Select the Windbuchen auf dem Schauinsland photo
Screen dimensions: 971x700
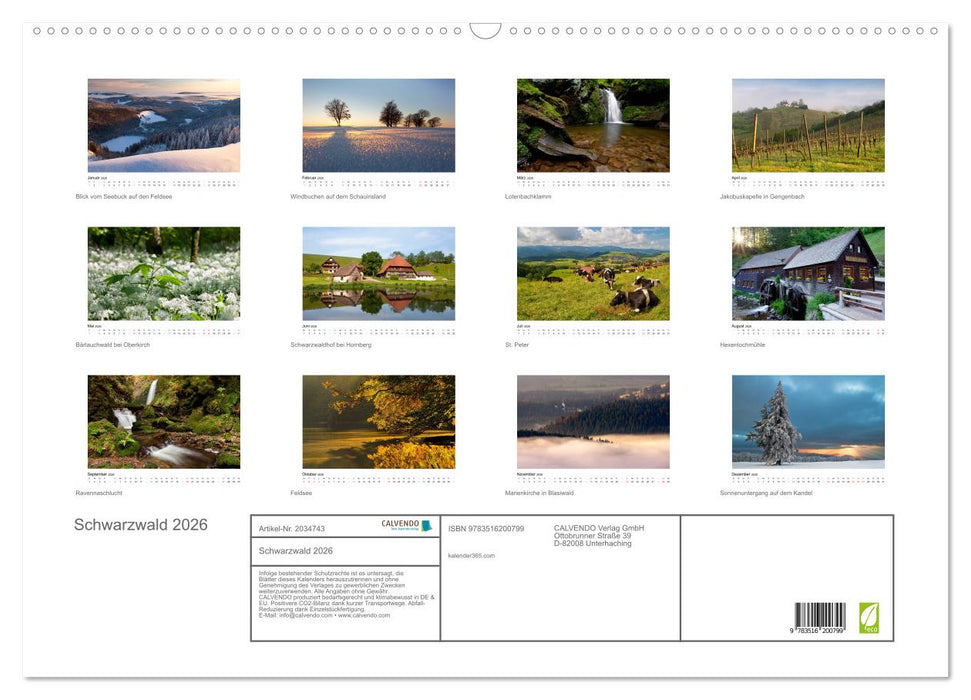click(x=379, y=126)
